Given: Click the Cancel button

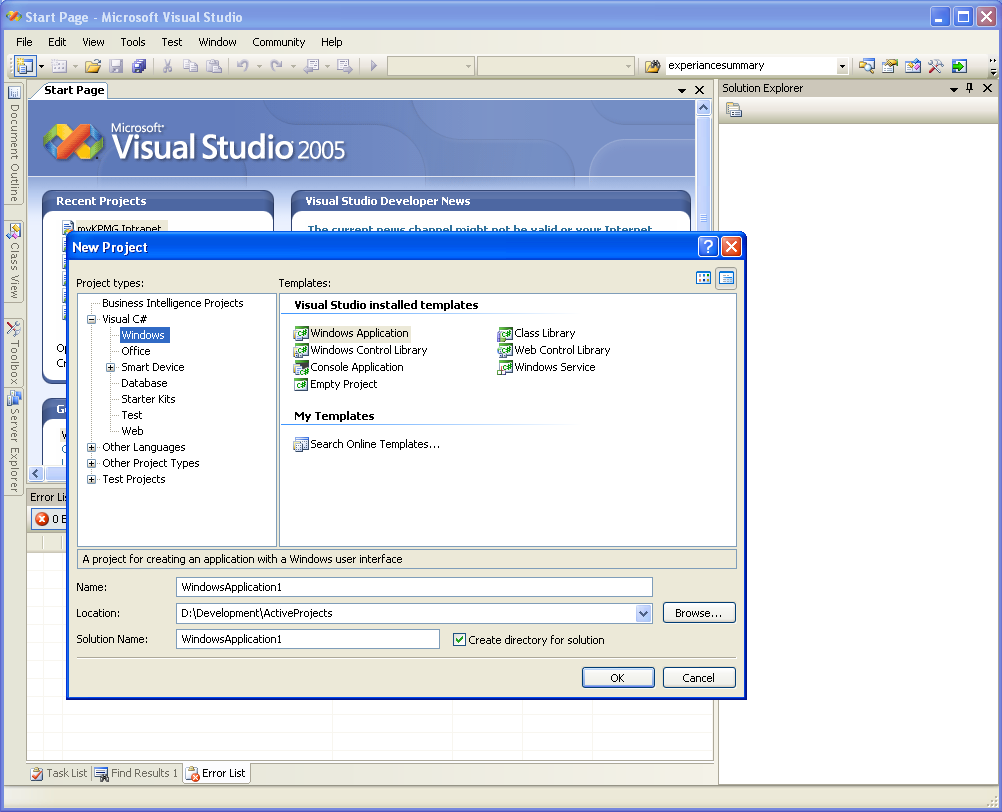Looking at the screenshot, I should coord(698,678).
